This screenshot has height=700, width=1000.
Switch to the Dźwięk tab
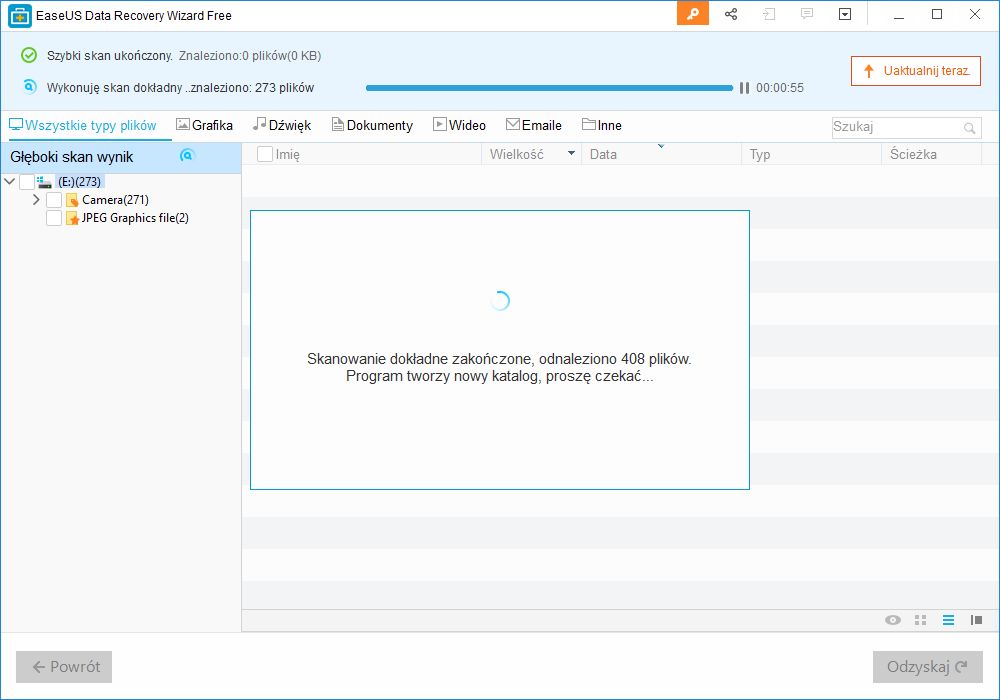(282, 126)
